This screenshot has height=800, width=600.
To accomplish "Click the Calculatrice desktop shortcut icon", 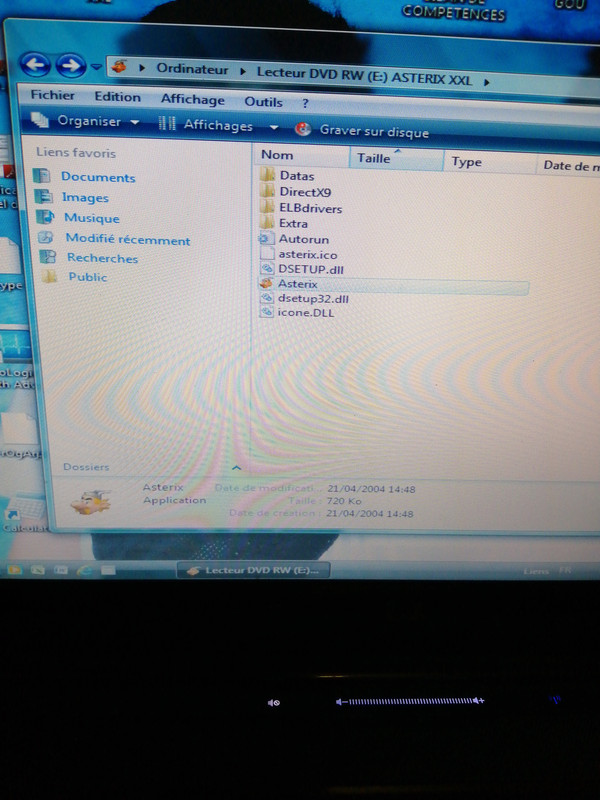I will tap(24, 509).
